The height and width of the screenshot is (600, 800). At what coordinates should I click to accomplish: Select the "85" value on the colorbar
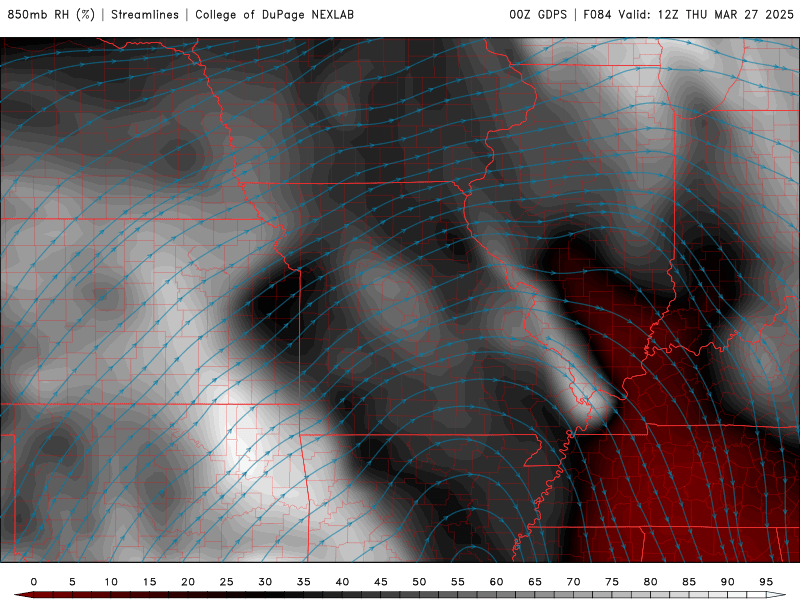(x=689, y=582)
